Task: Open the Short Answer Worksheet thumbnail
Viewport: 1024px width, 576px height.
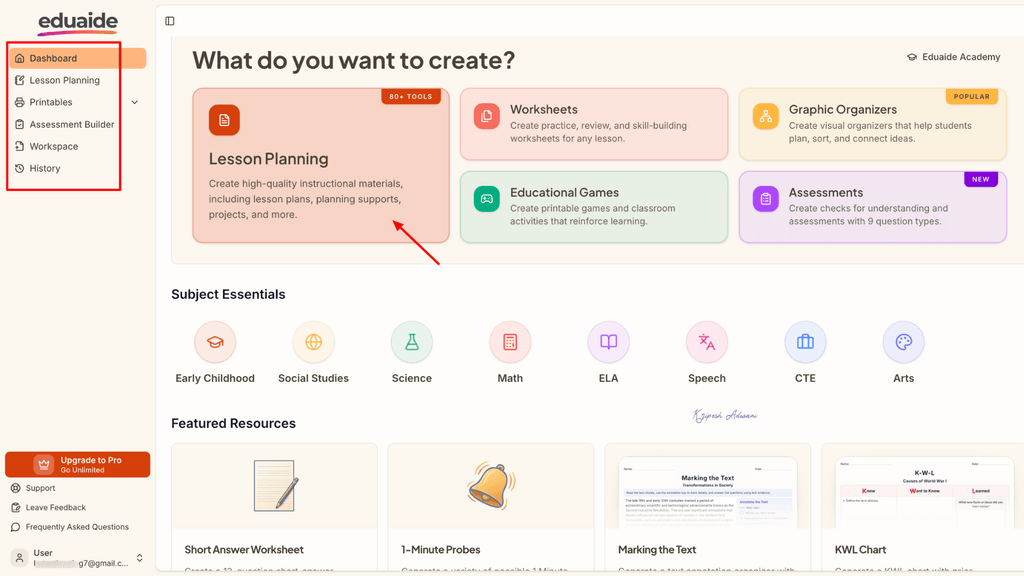Action: [274, 486]
